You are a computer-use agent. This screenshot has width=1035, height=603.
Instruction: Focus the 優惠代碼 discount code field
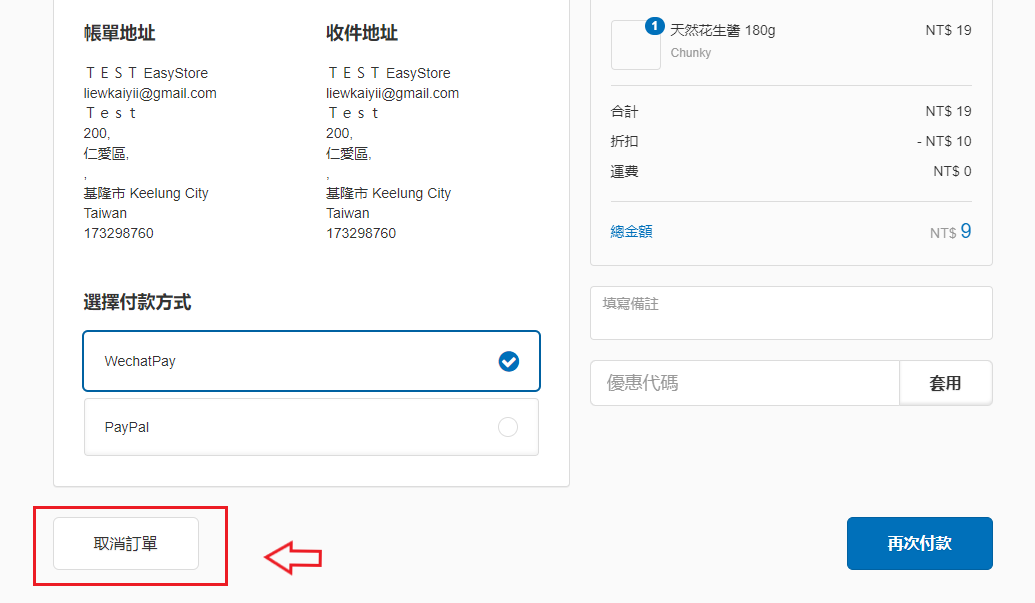point(745,383)
